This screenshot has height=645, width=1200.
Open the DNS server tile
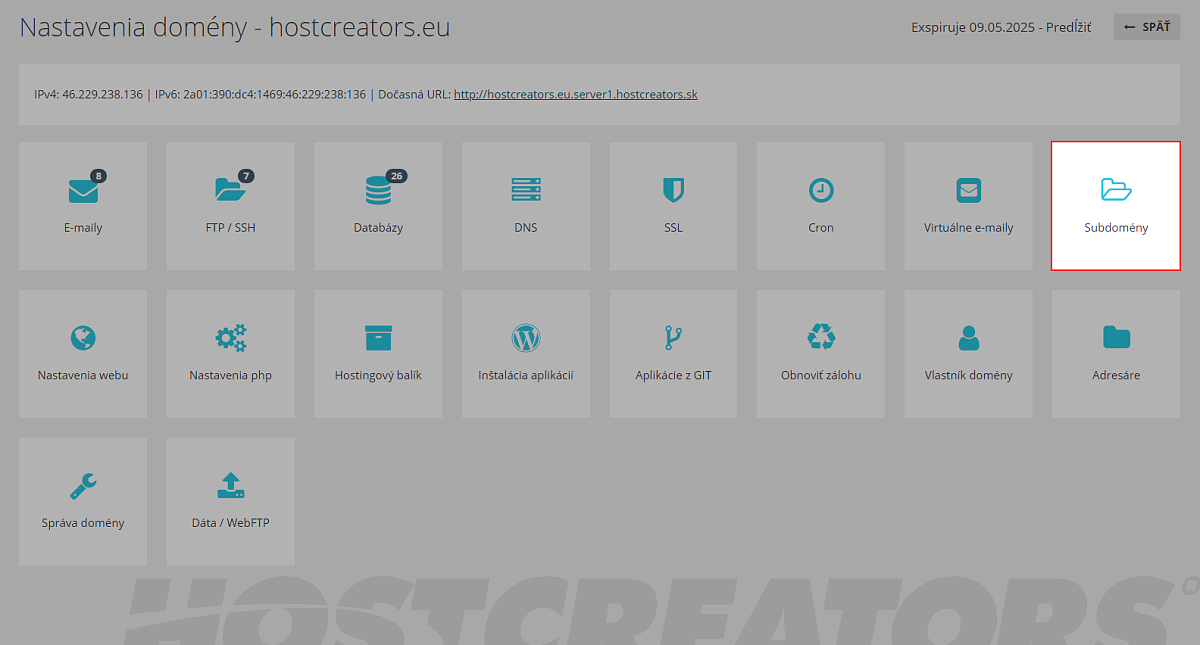coord(526,206)
